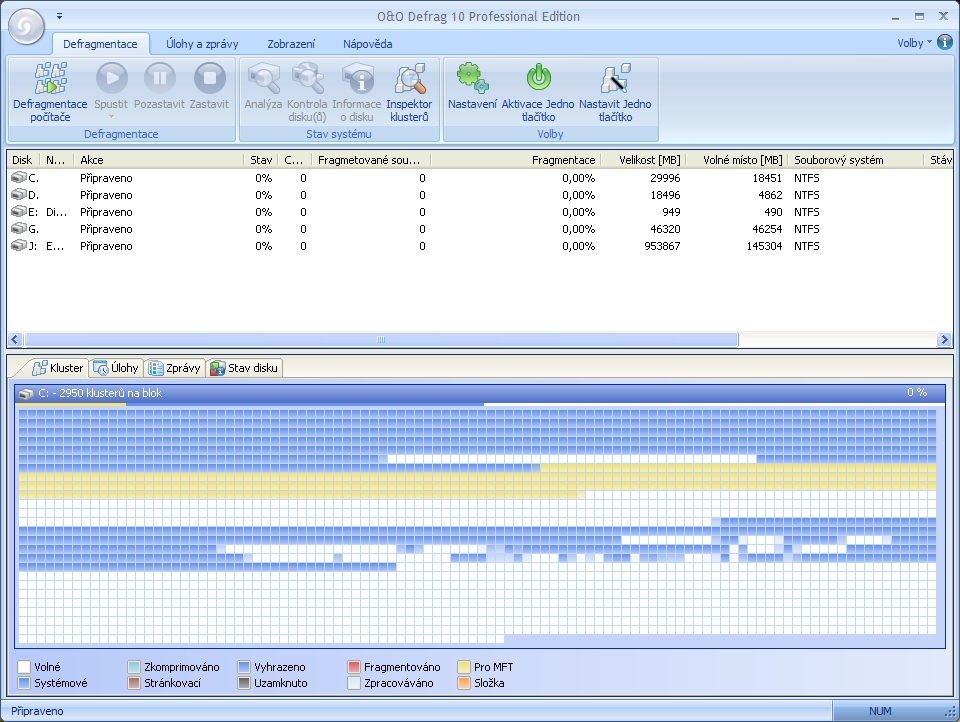The image size is (960, 722).
Task: Click the free space value 4862 for drive D:
Action: point(770,195)
